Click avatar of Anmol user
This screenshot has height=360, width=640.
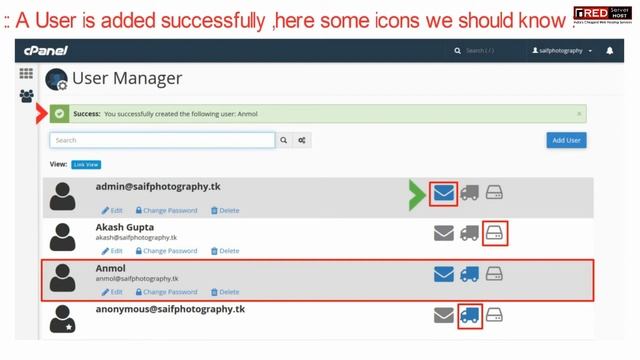point(62,278)
